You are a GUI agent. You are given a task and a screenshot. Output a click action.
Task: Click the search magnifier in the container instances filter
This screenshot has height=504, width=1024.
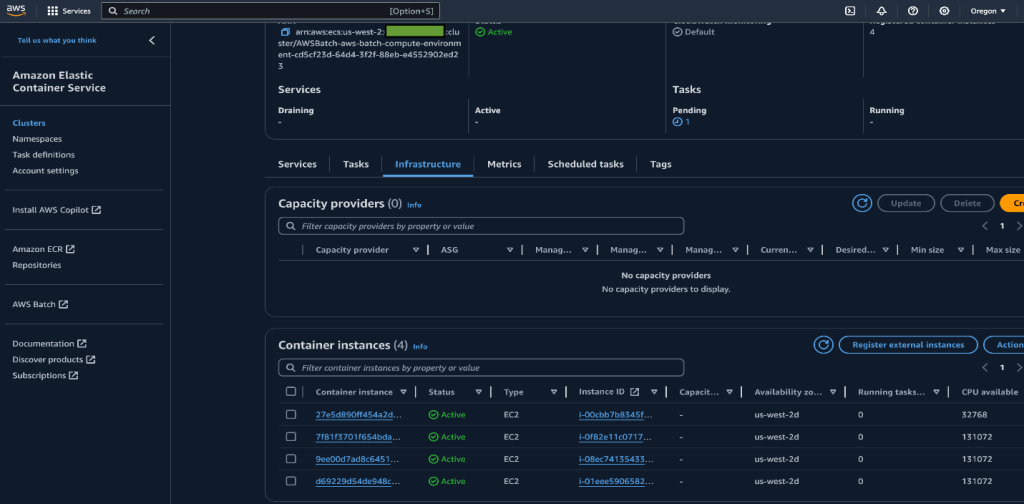(290, 368)
